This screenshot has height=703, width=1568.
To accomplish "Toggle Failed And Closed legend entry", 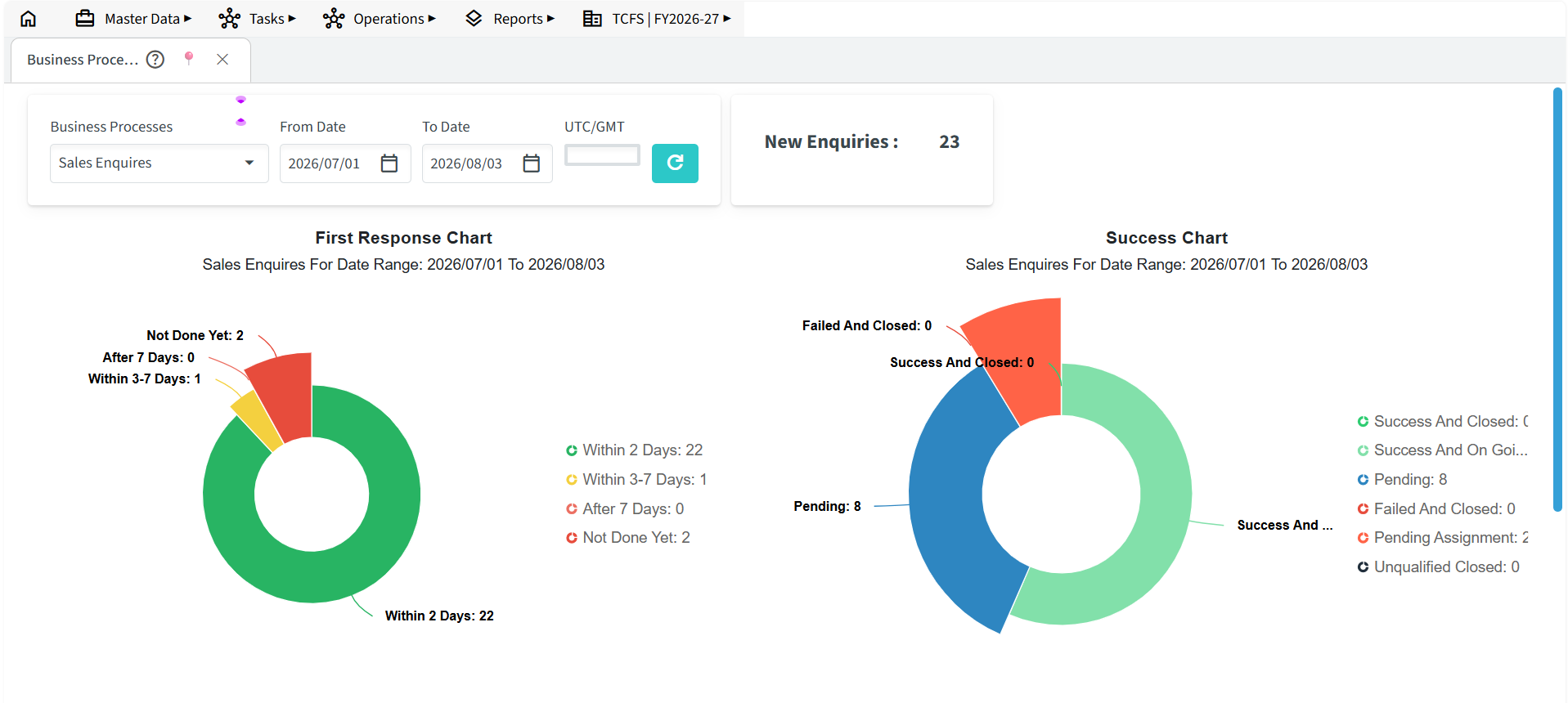I will click(1436, 509).
